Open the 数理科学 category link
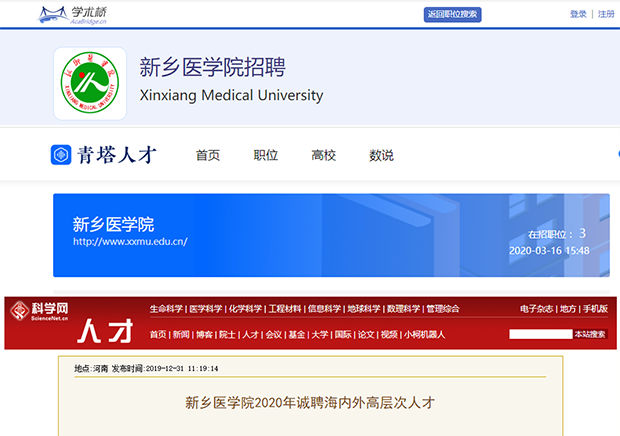 coord(403,309)
